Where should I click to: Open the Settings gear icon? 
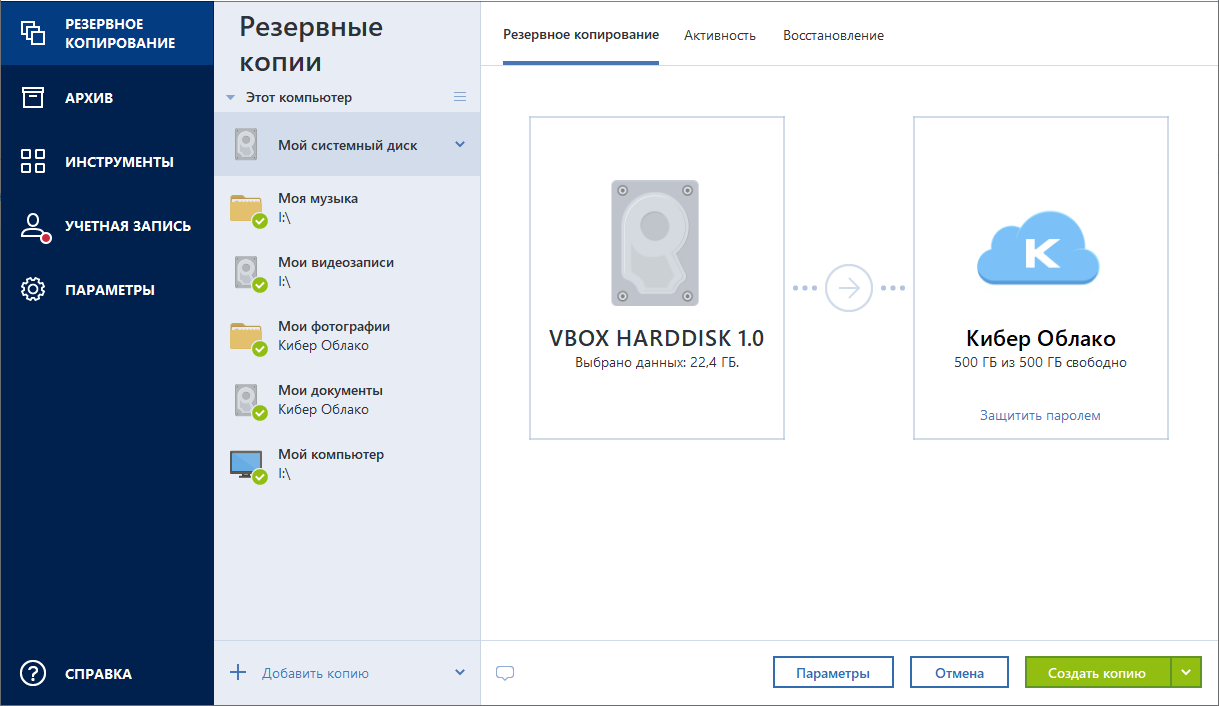coord(33,290)
